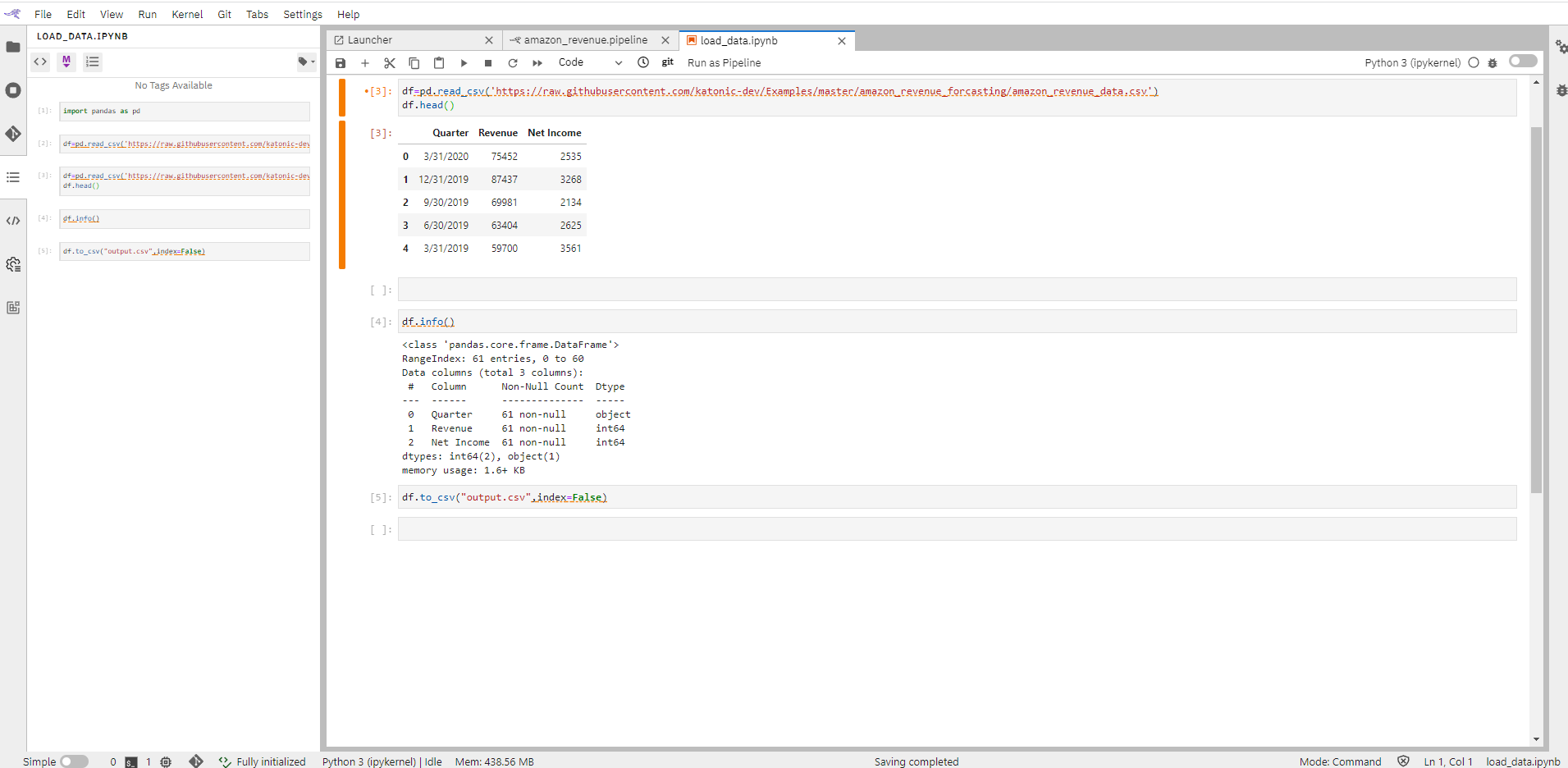
Task: Run the selected cell and advance
Action: point(464,63)
